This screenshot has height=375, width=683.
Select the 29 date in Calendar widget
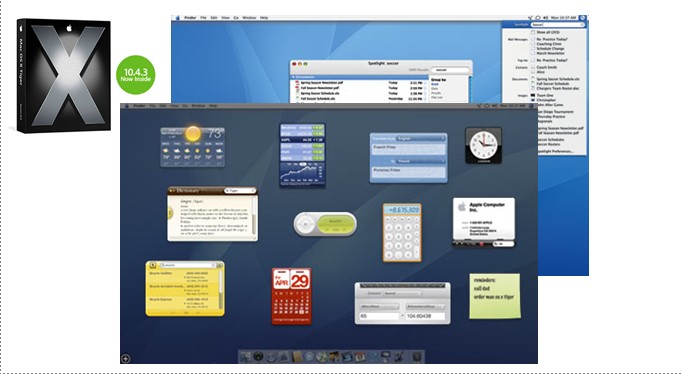click(300, 281)
